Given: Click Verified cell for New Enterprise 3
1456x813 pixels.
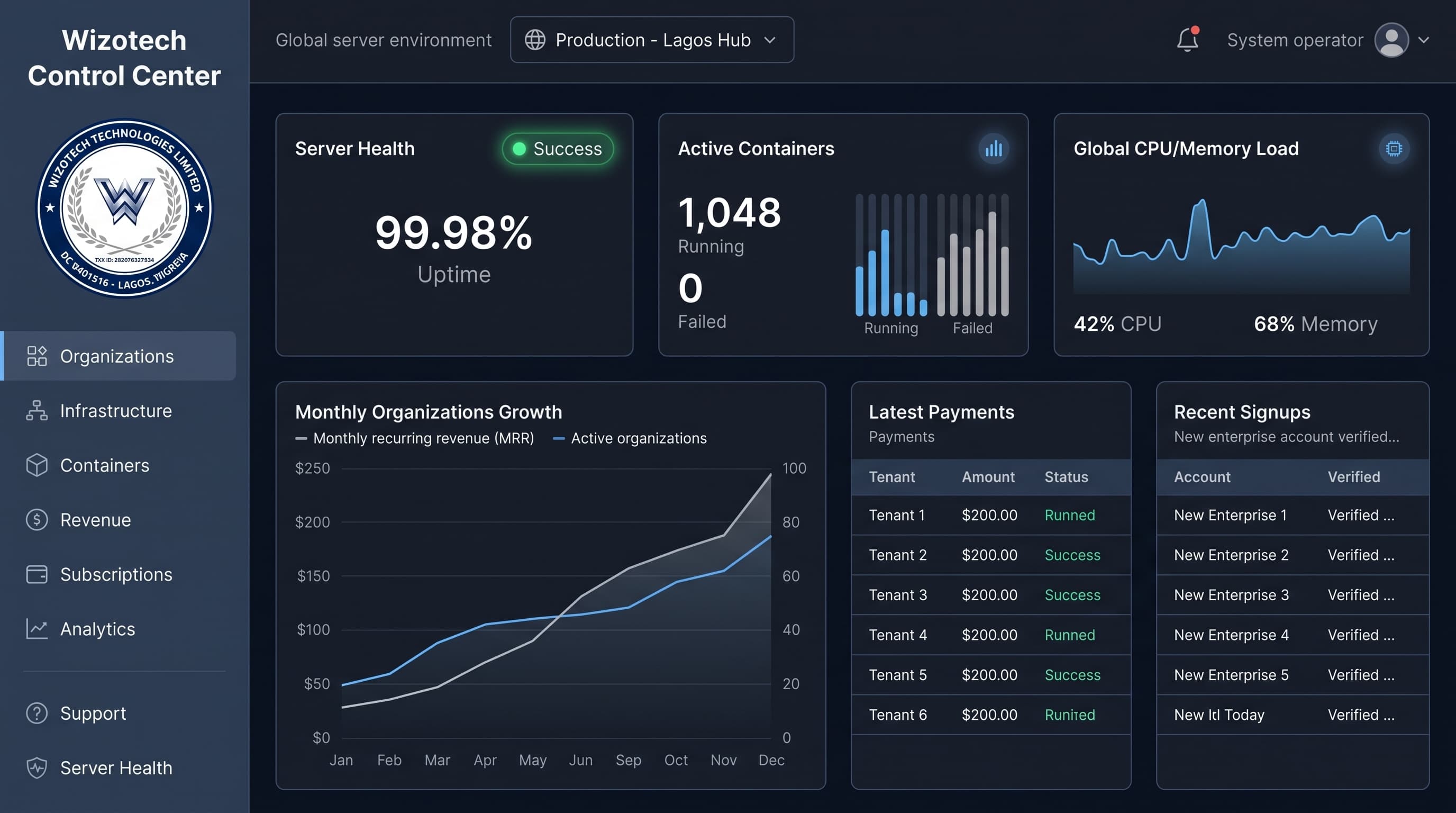Looking at the screenshot, I should click(x=1360, y=595).
